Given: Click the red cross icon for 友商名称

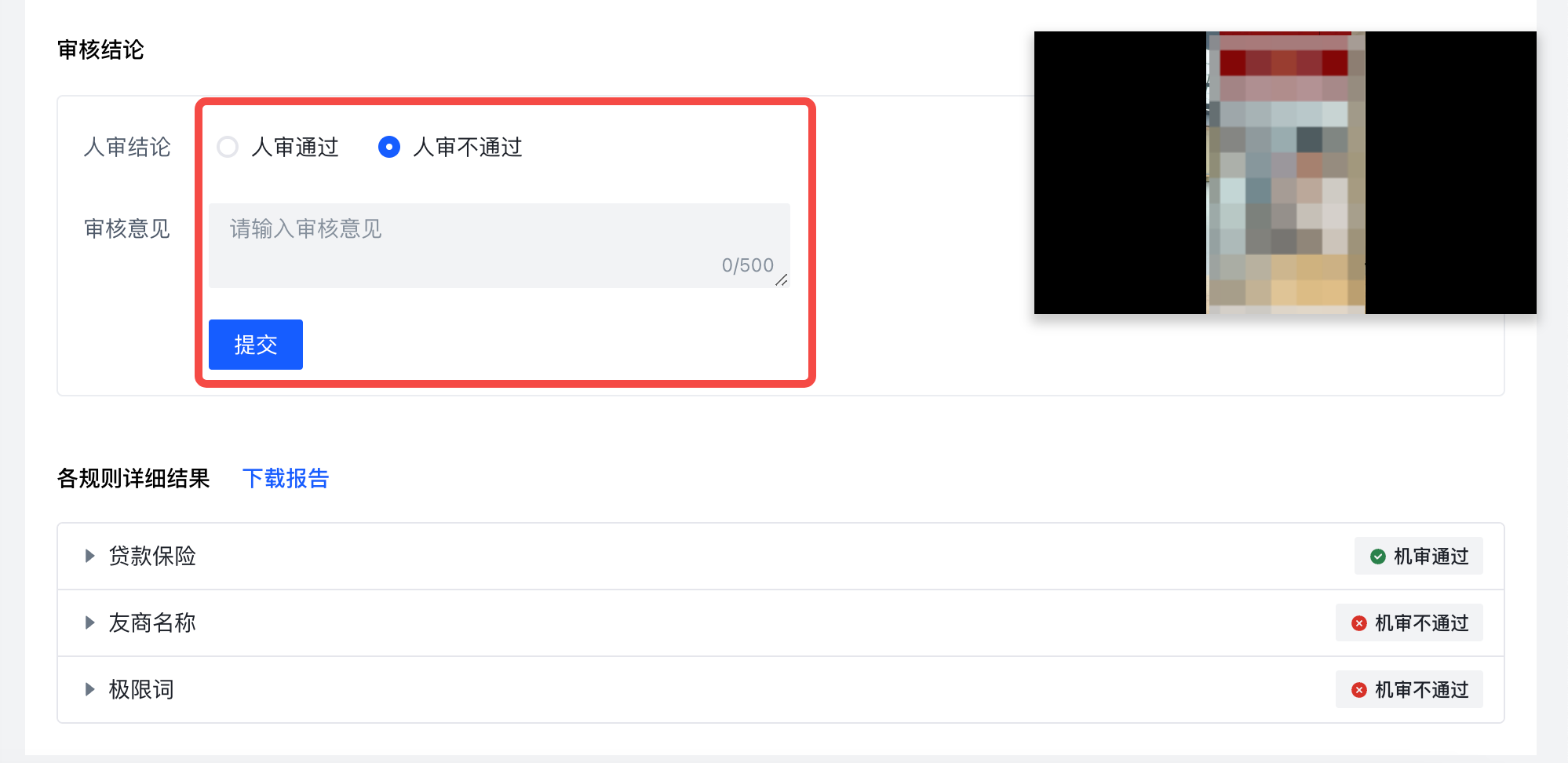Looking at the screenshot, I should click(1359, 623).
